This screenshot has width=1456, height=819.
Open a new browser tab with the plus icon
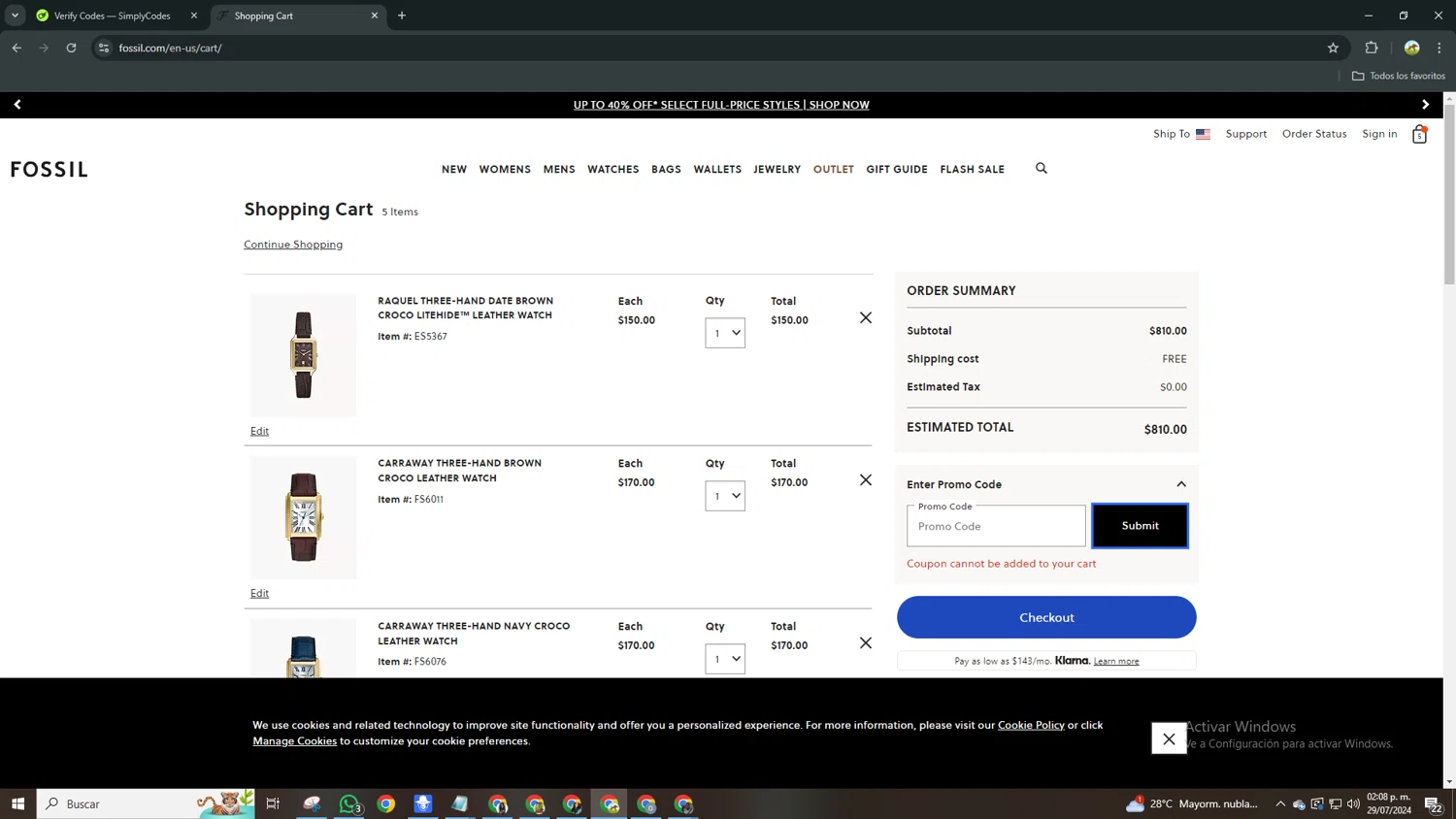402,16
